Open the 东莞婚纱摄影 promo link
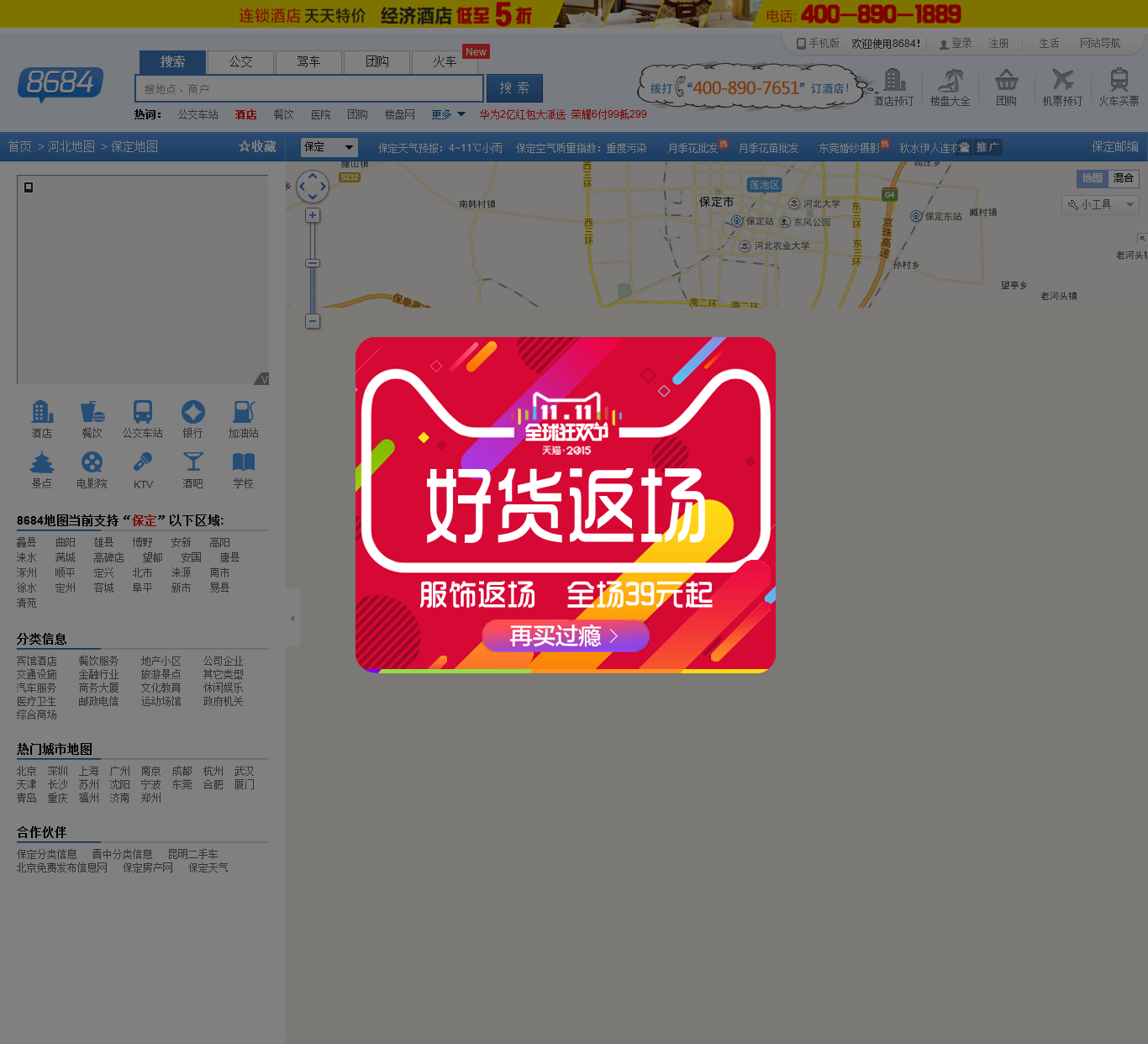The width and height of the screenshot is (1148, 1044). pos(850,148)
